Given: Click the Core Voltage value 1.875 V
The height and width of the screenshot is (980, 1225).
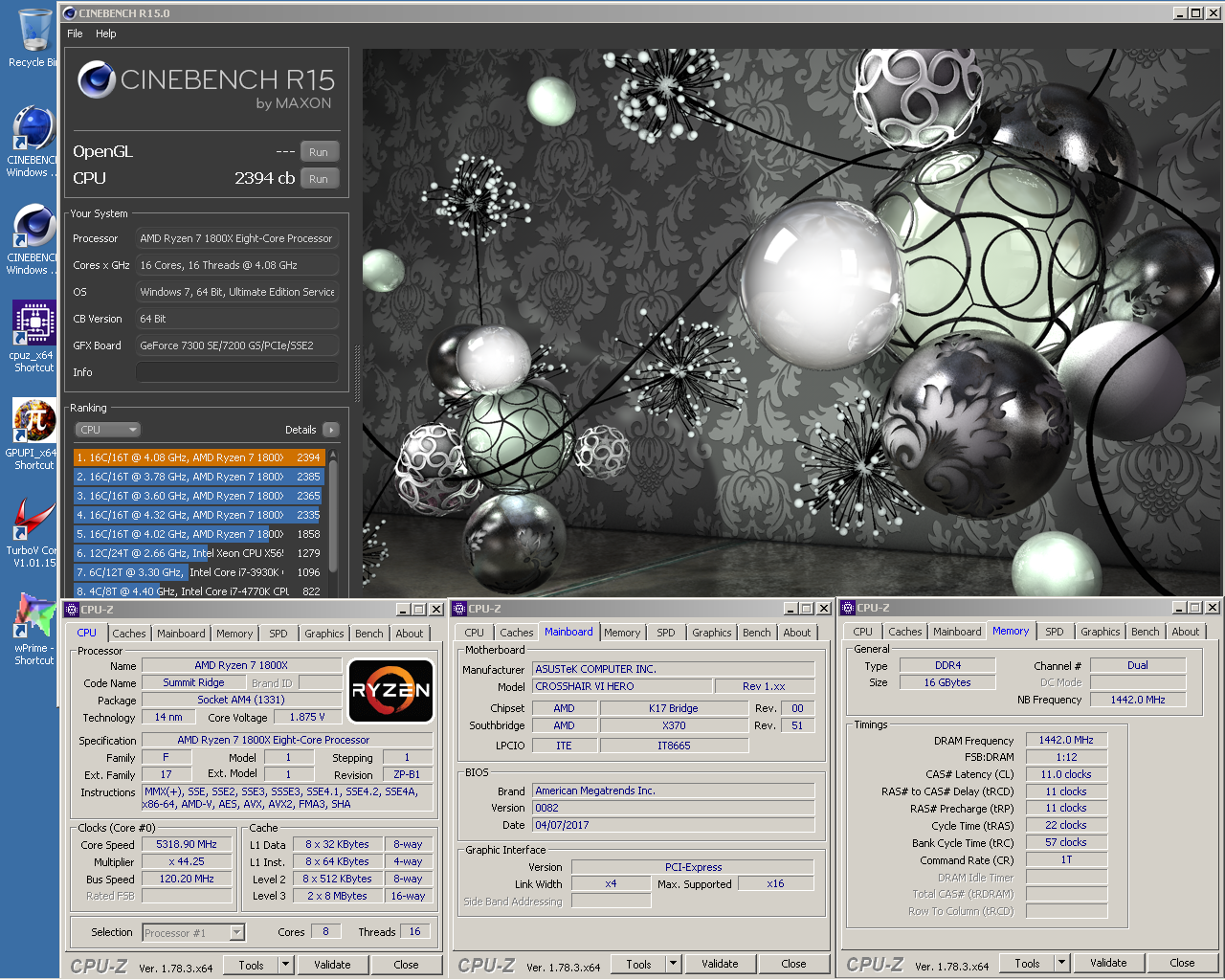Looking at the screenshot, I should click(x=307, y=717).
